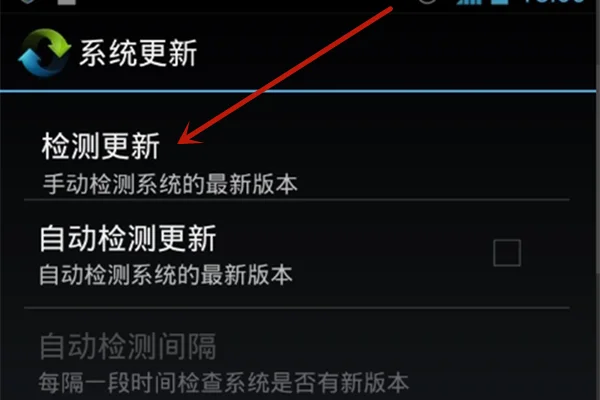
Task: Tap the battery indicator in status bar
Action: [x=500, y=2]
